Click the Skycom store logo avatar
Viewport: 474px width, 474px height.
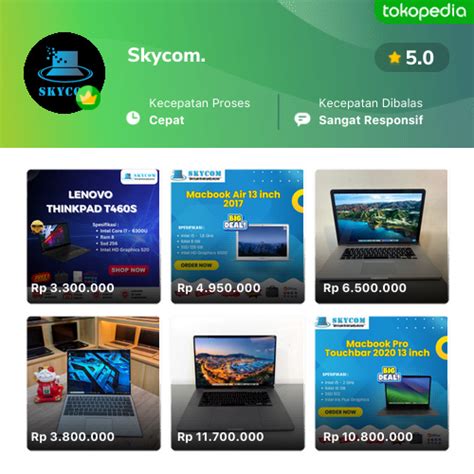pyautogui.click(x=64, y=73)
